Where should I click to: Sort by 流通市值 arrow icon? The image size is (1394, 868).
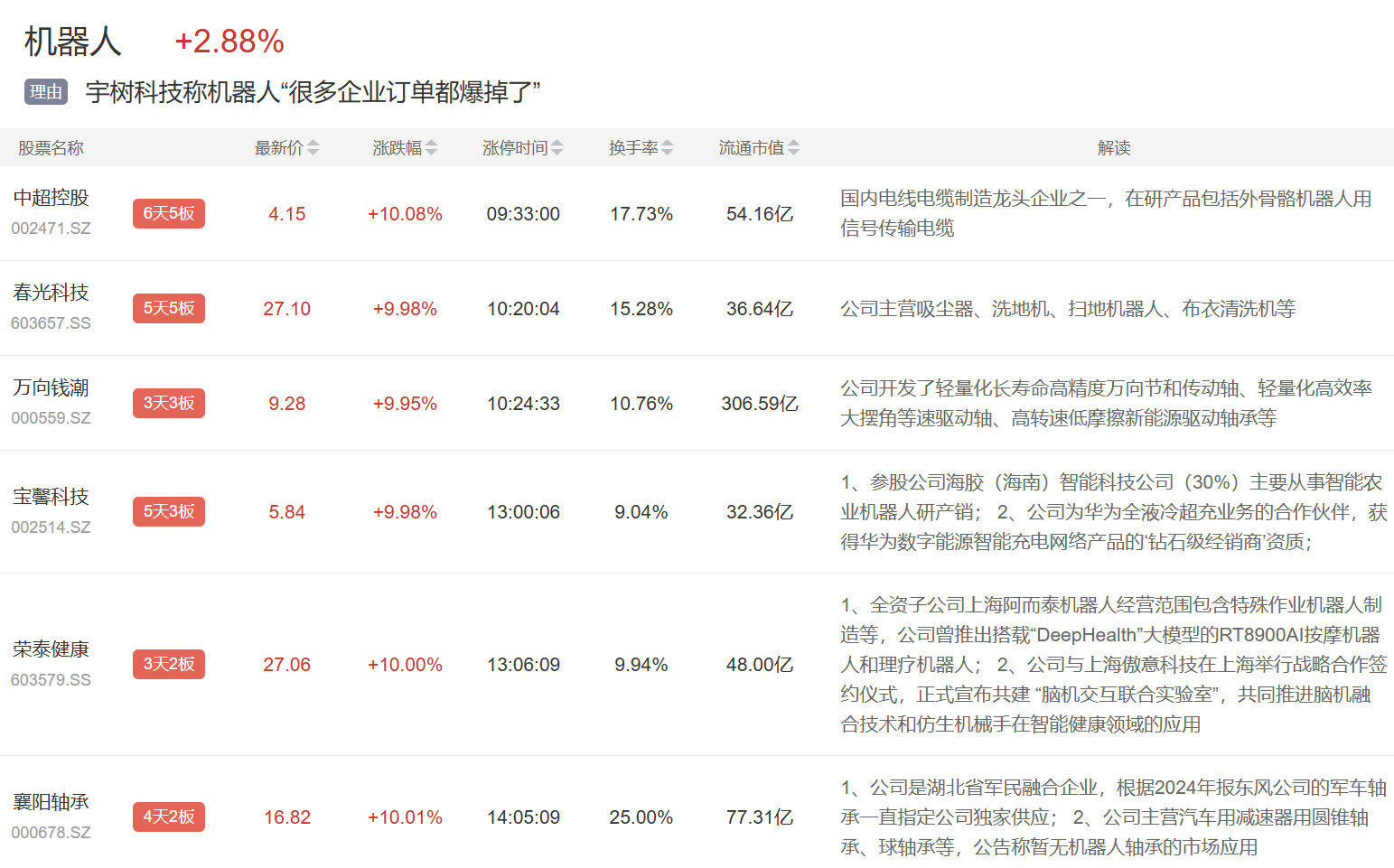(x=793, y=148)
